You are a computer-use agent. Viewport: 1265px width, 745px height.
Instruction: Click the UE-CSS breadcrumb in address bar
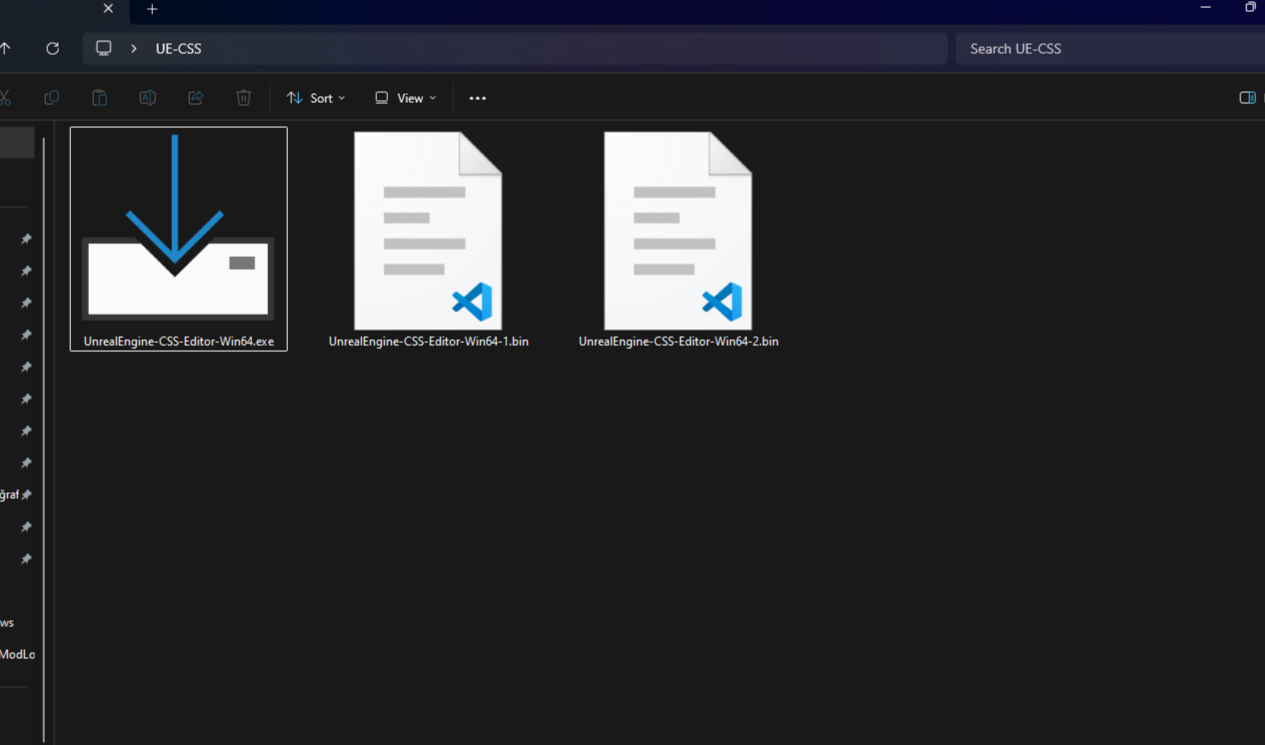point(179,48)
